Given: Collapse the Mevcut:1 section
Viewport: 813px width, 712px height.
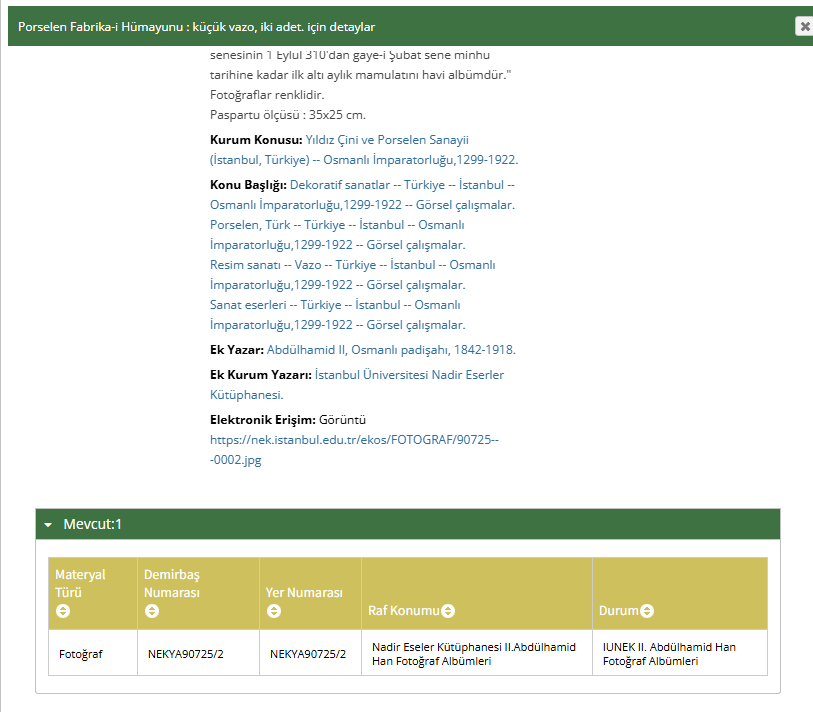Looking at the screenshot, I should 48,524.
